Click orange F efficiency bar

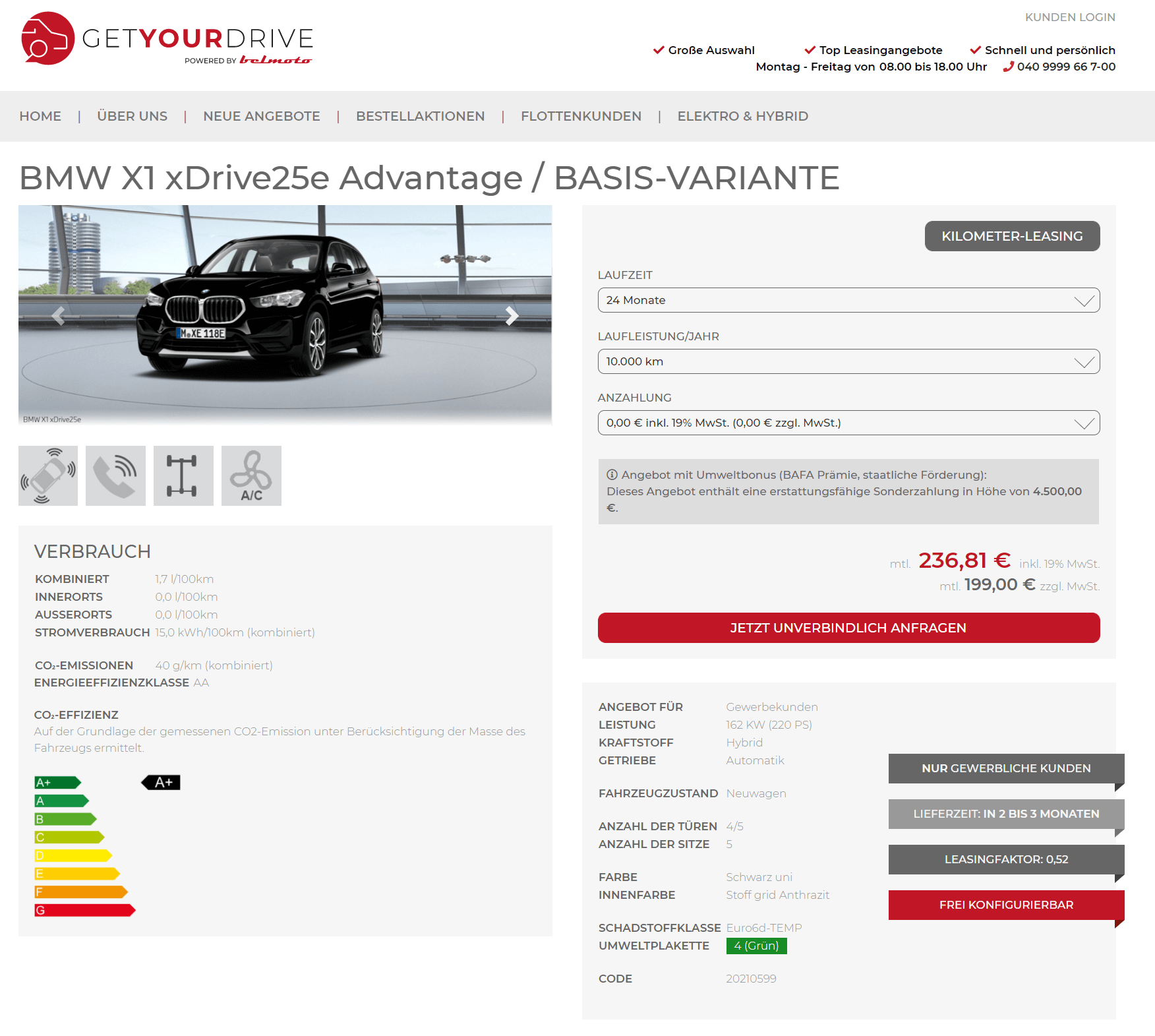click(x=82, y=892)
